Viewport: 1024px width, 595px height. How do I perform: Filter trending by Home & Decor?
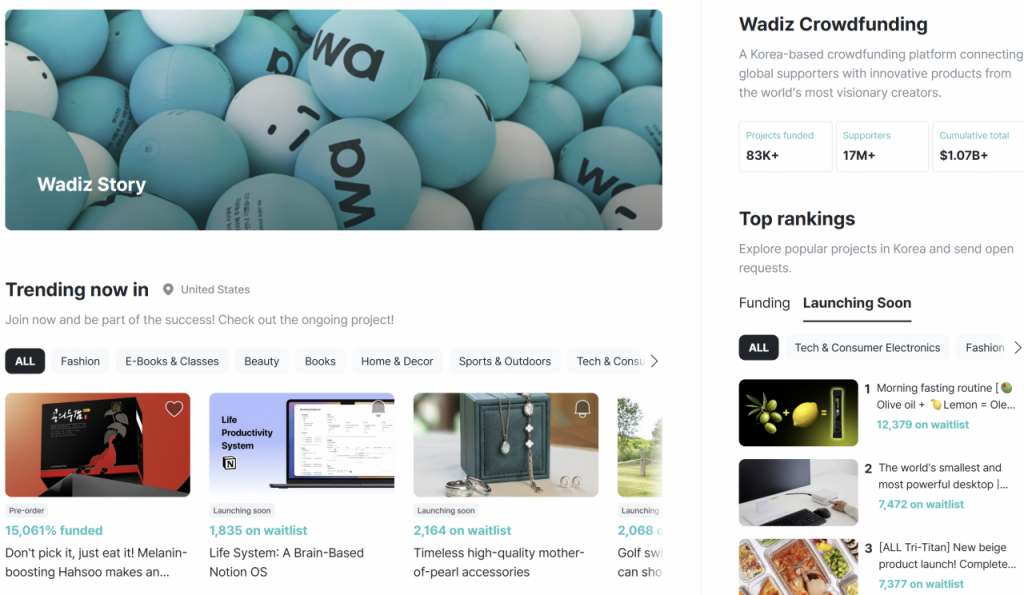point(397,361)
